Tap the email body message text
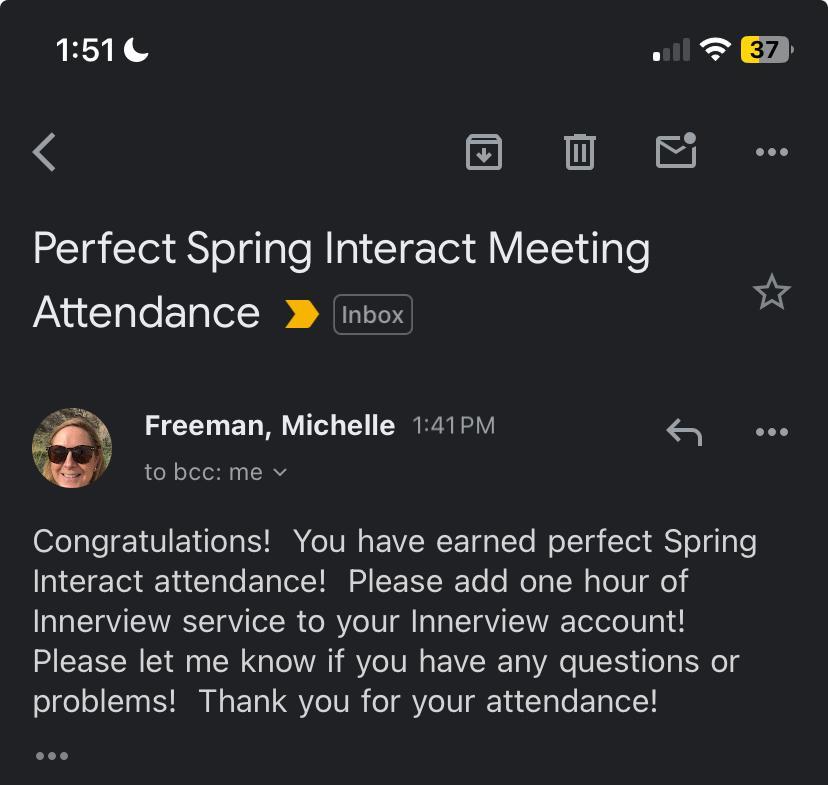828x785 pixels. click(x=395, y=621)
